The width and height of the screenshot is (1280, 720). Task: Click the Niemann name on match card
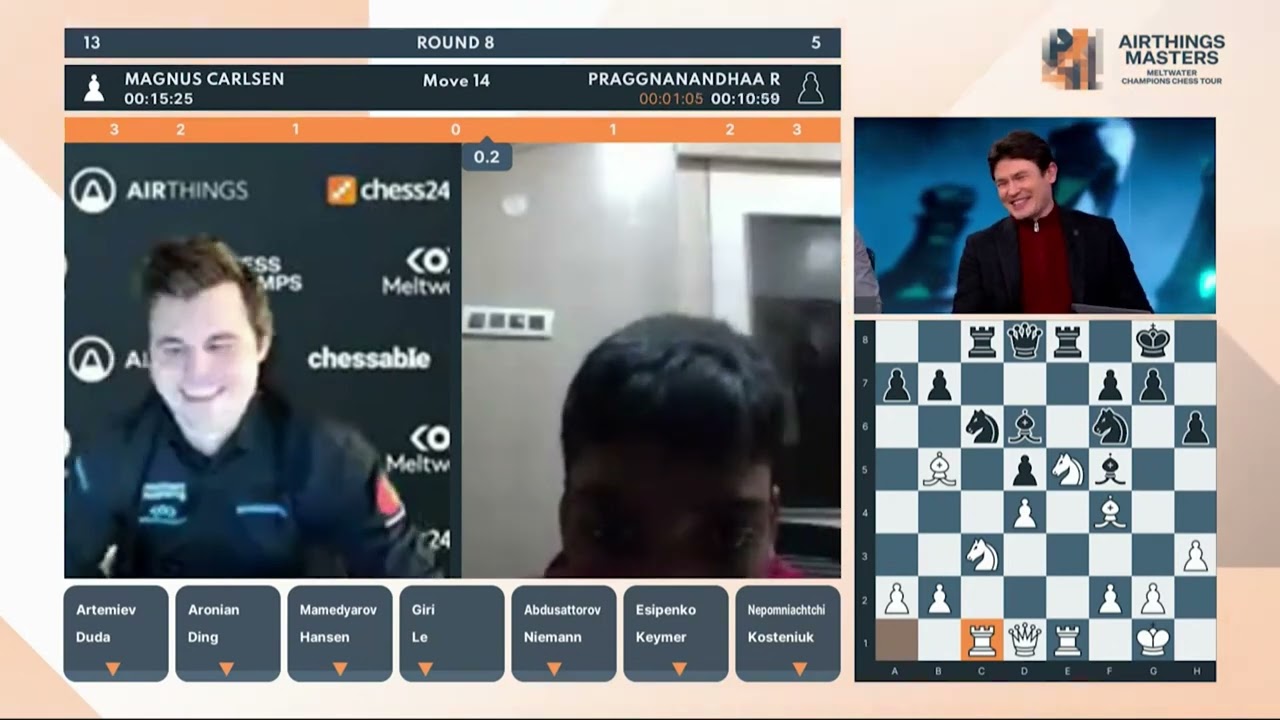coord(551,637)
